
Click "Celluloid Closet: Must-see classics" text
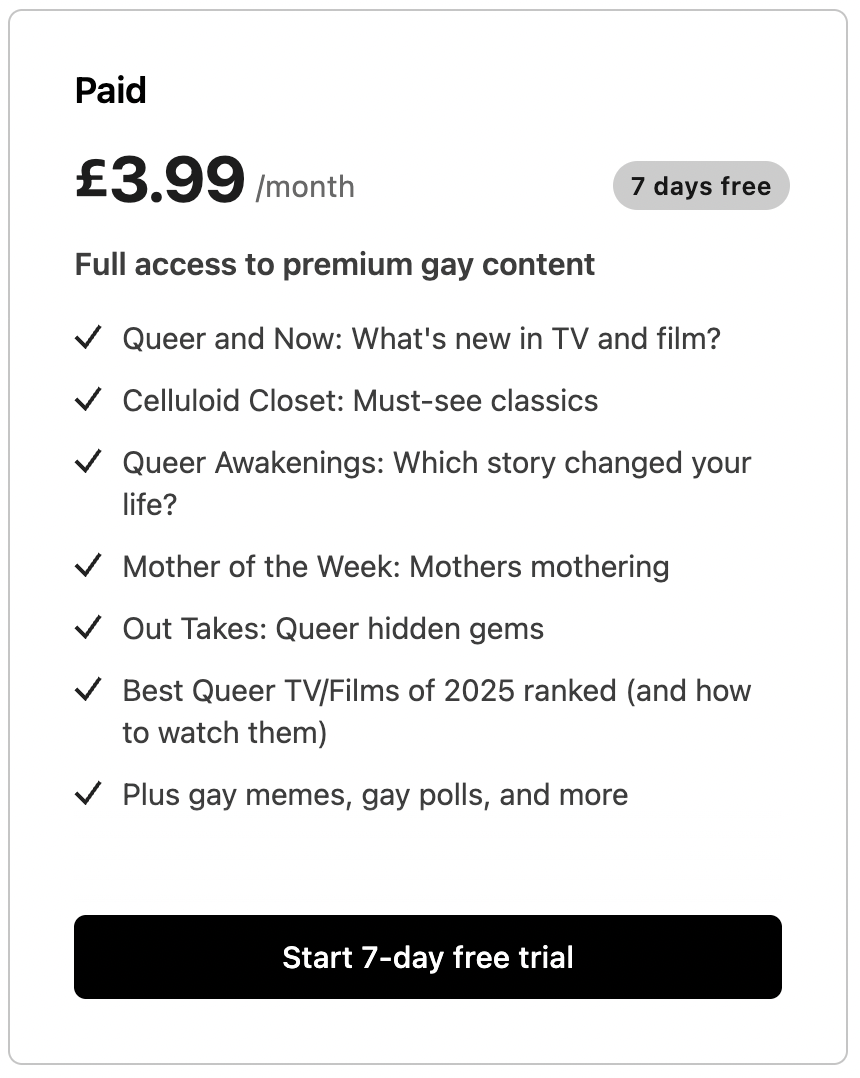click(x=360, y=401)
